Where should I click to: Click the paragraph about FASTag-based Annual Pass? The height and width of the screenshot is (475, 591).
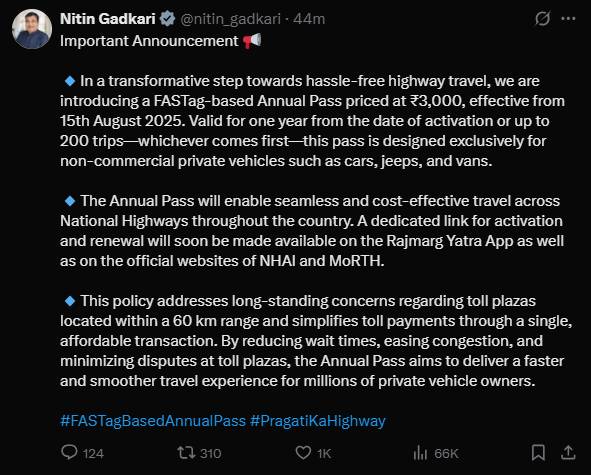[312, 121]
